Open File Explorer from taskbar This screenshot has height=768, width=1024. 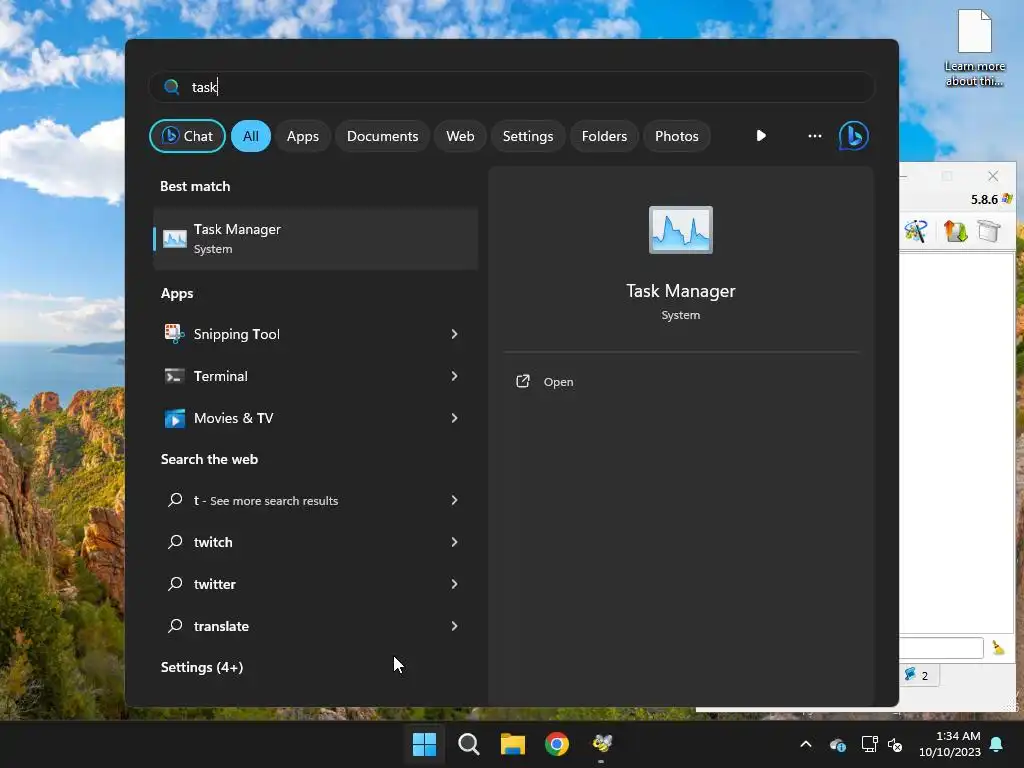(x=513, y=744)
